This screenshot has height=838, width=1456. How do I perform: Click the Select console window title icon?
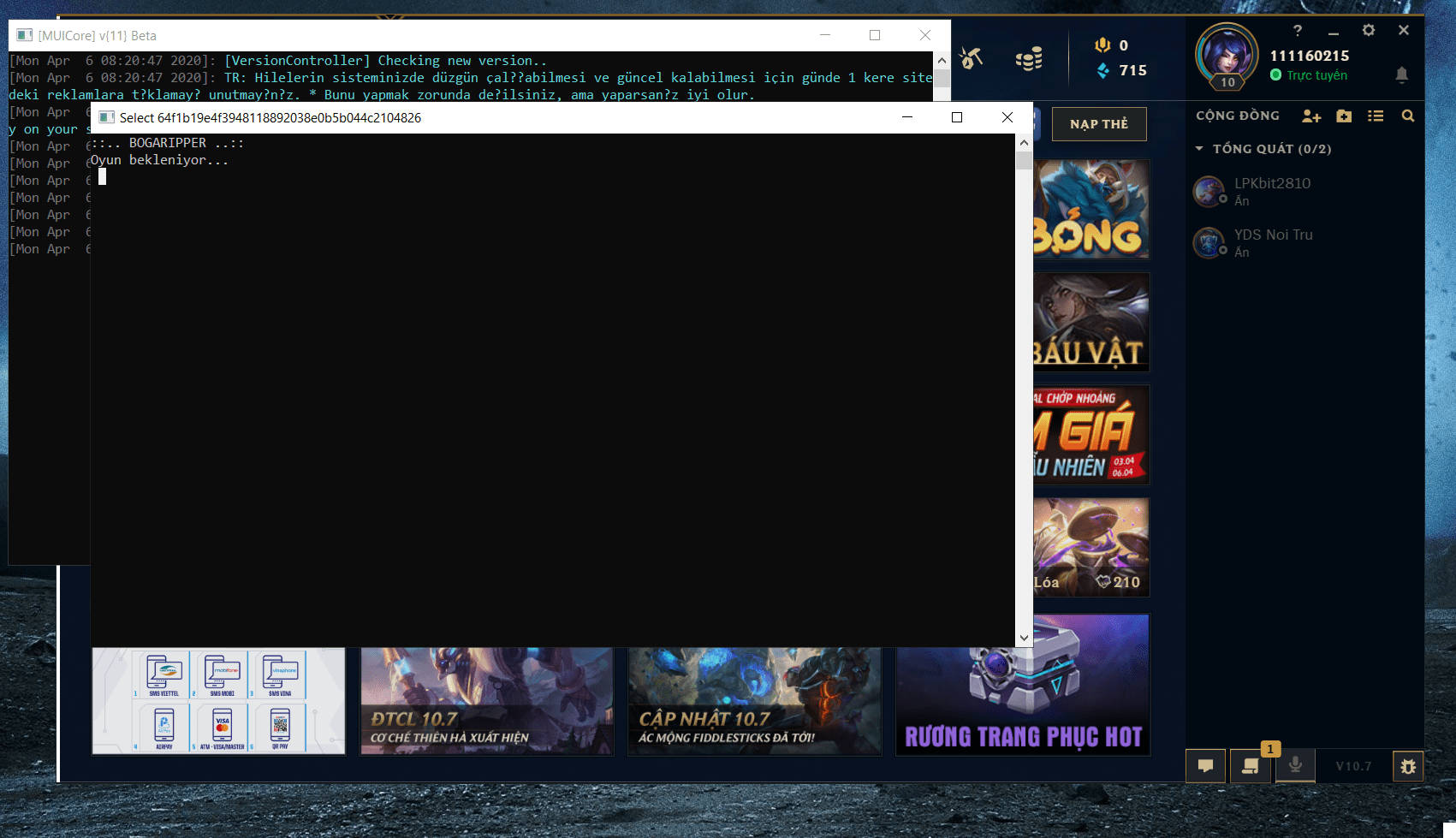point(106,117)
